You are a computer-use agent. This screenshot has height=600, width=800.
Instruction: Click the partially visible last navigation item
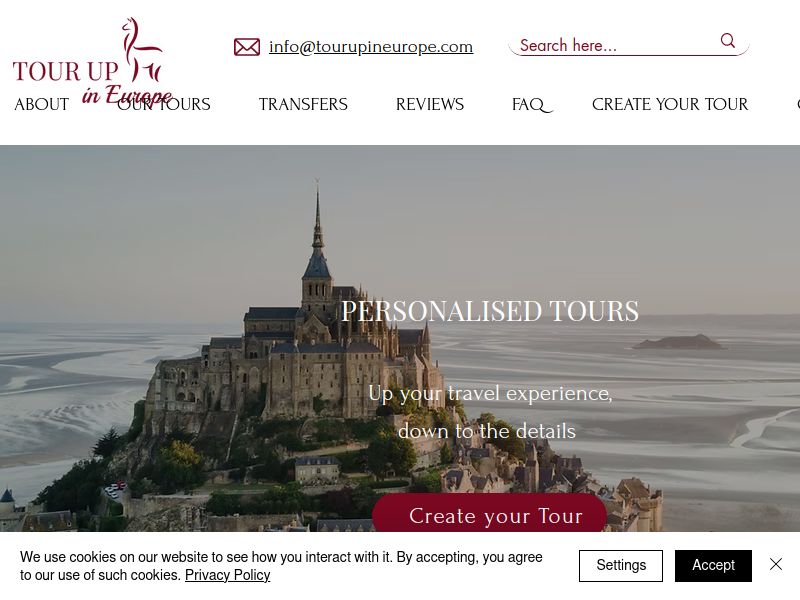pyautogui.click(x=798, y=104)
